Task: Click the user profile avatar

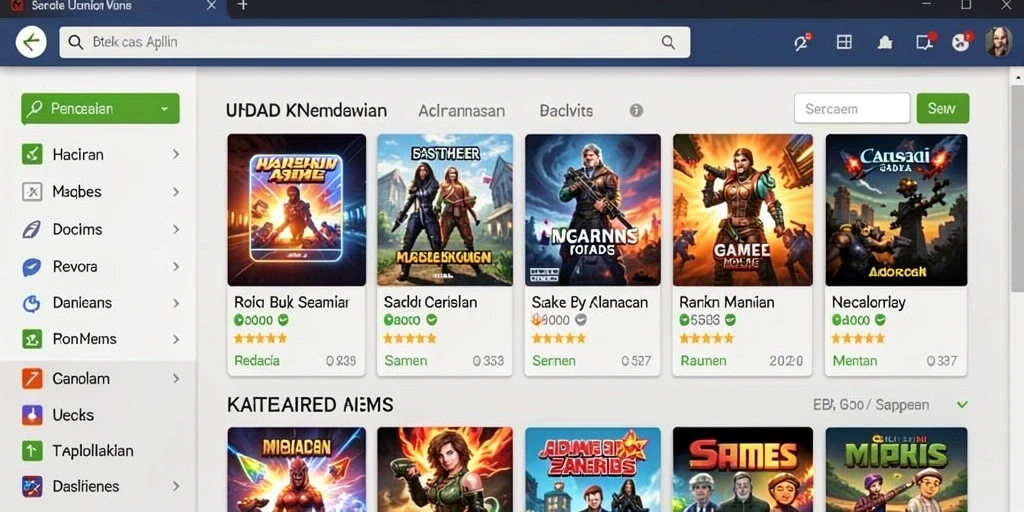Action: pyautogui.click(x=998, y=42)
